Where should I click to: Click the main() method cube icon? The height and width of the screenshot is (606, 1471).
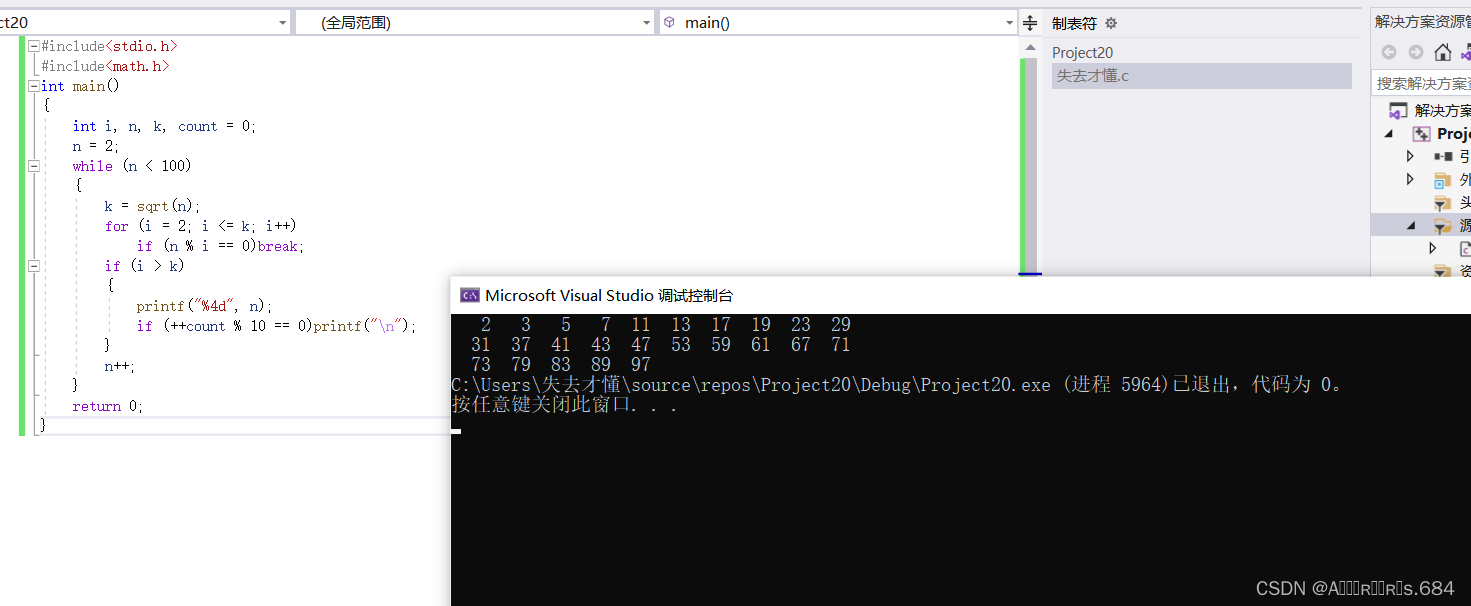[x=669, y=22]
